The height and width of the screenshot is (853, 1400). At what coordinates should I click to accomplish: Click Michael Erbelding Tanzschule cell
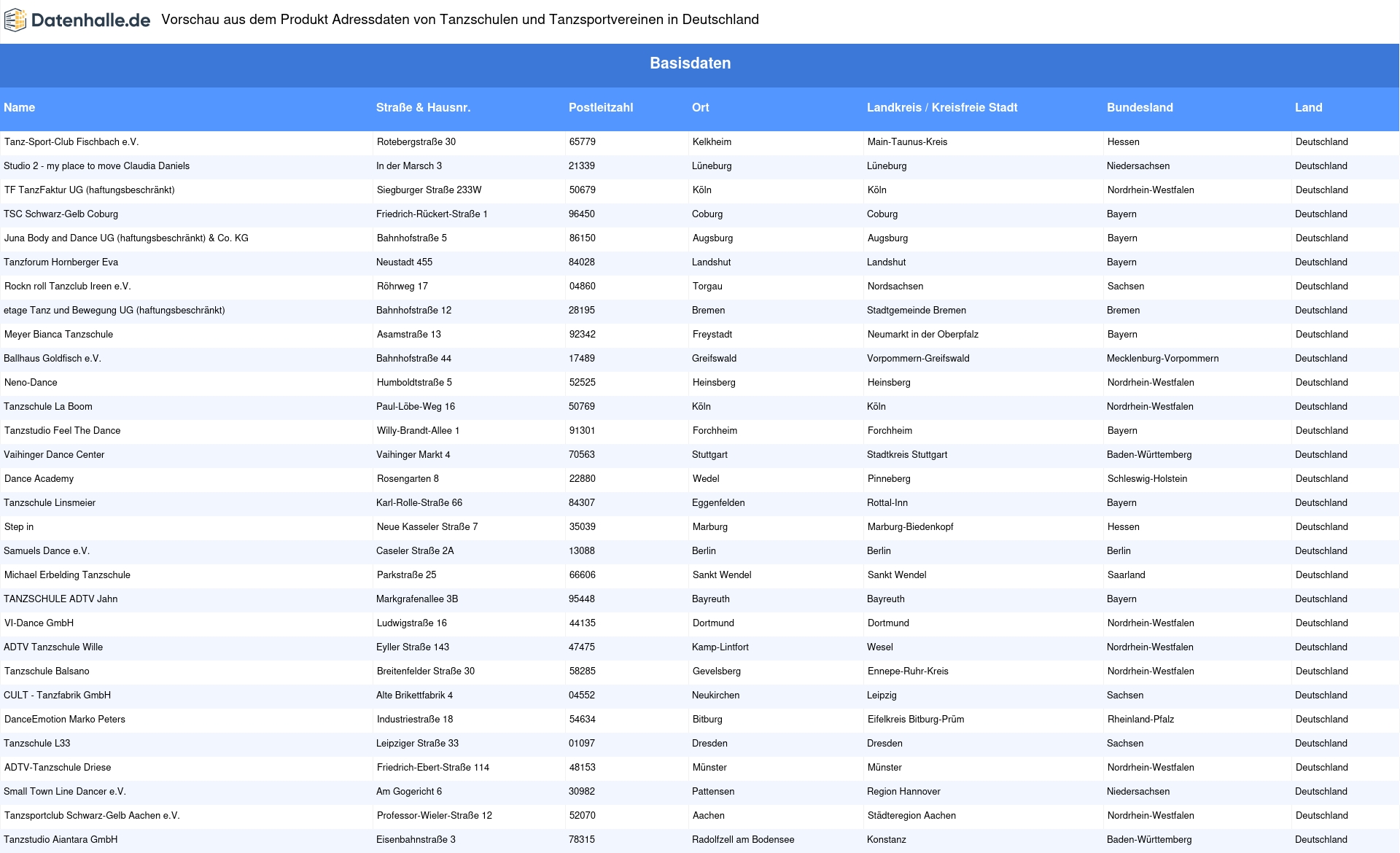pyautogui.click(x=67, y=574)
